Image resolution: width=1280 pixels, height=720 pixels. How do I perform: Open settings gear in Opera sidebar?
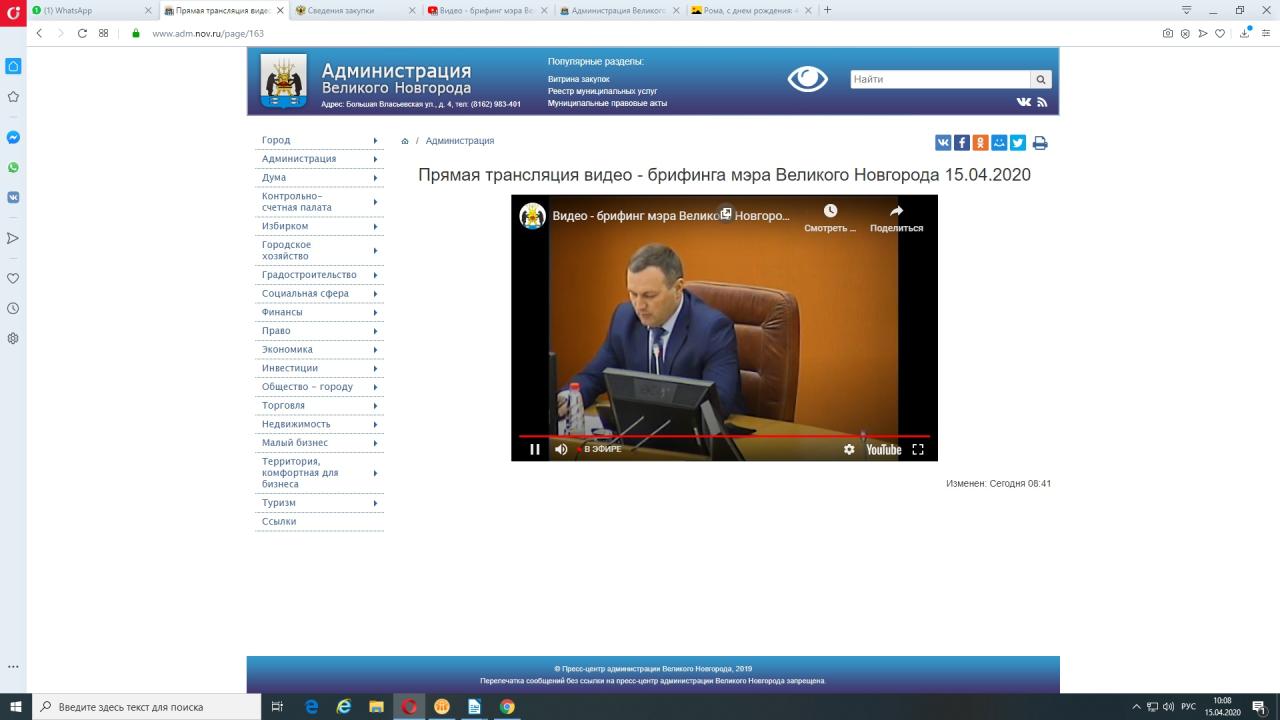pos(13,338)
